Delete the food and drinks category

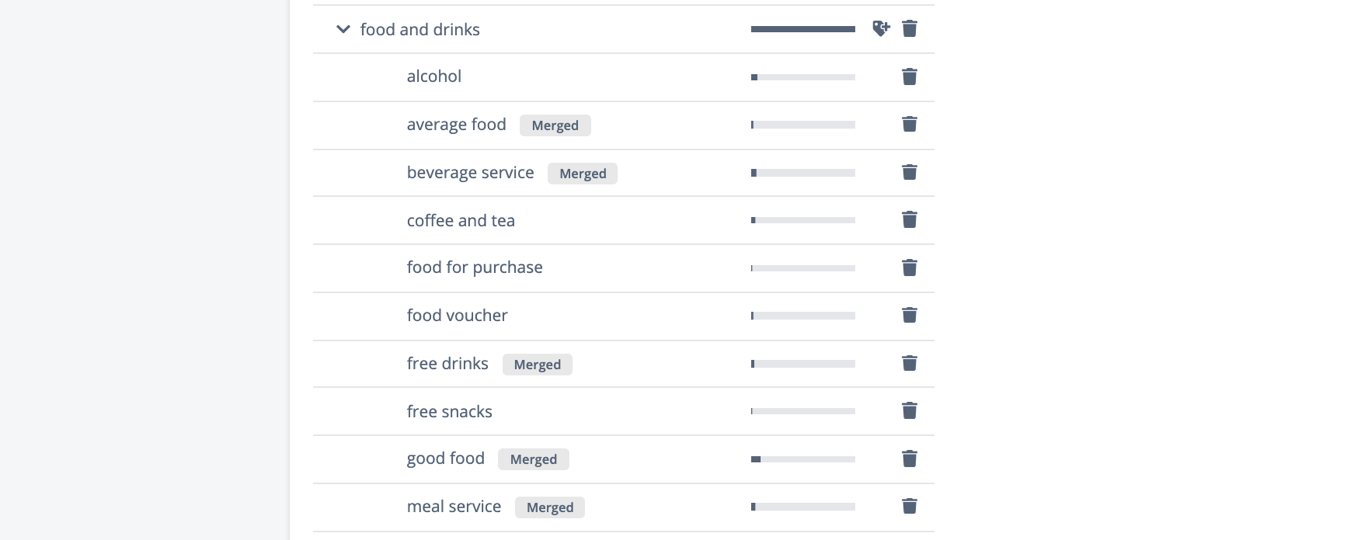909,28
